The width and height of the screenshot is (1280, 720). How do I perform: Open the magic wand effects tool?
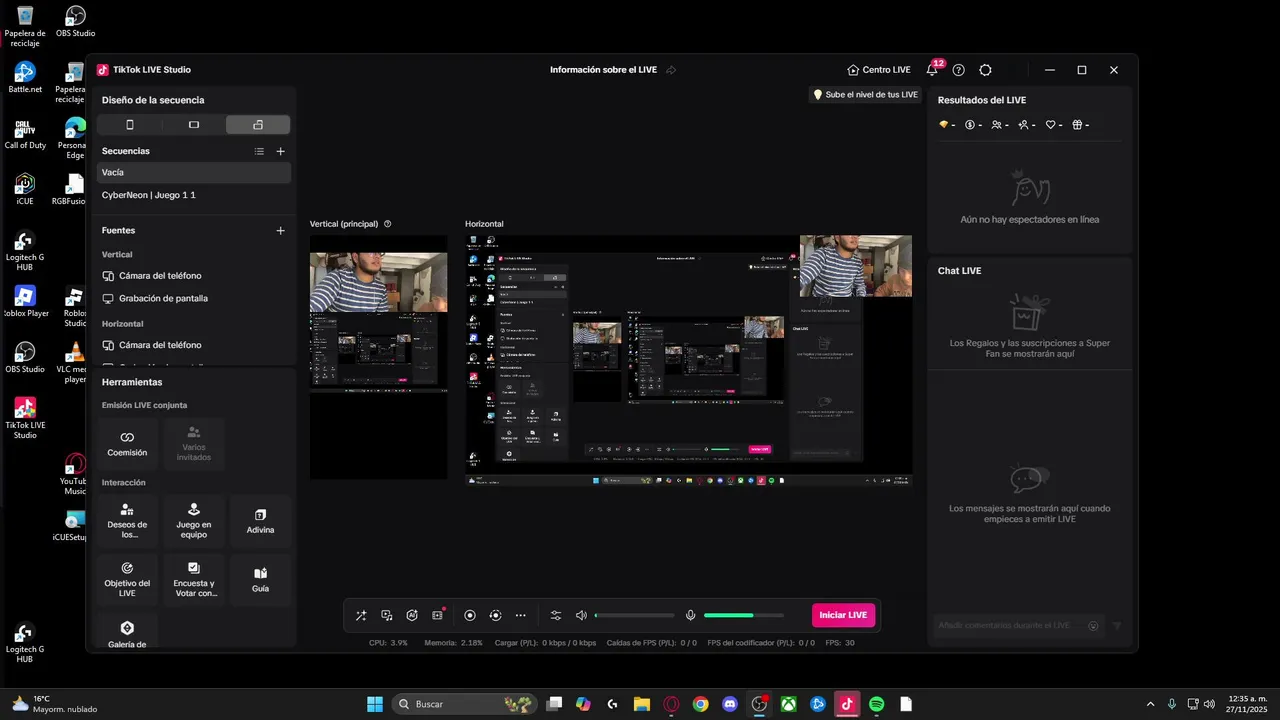coord(361,615)
